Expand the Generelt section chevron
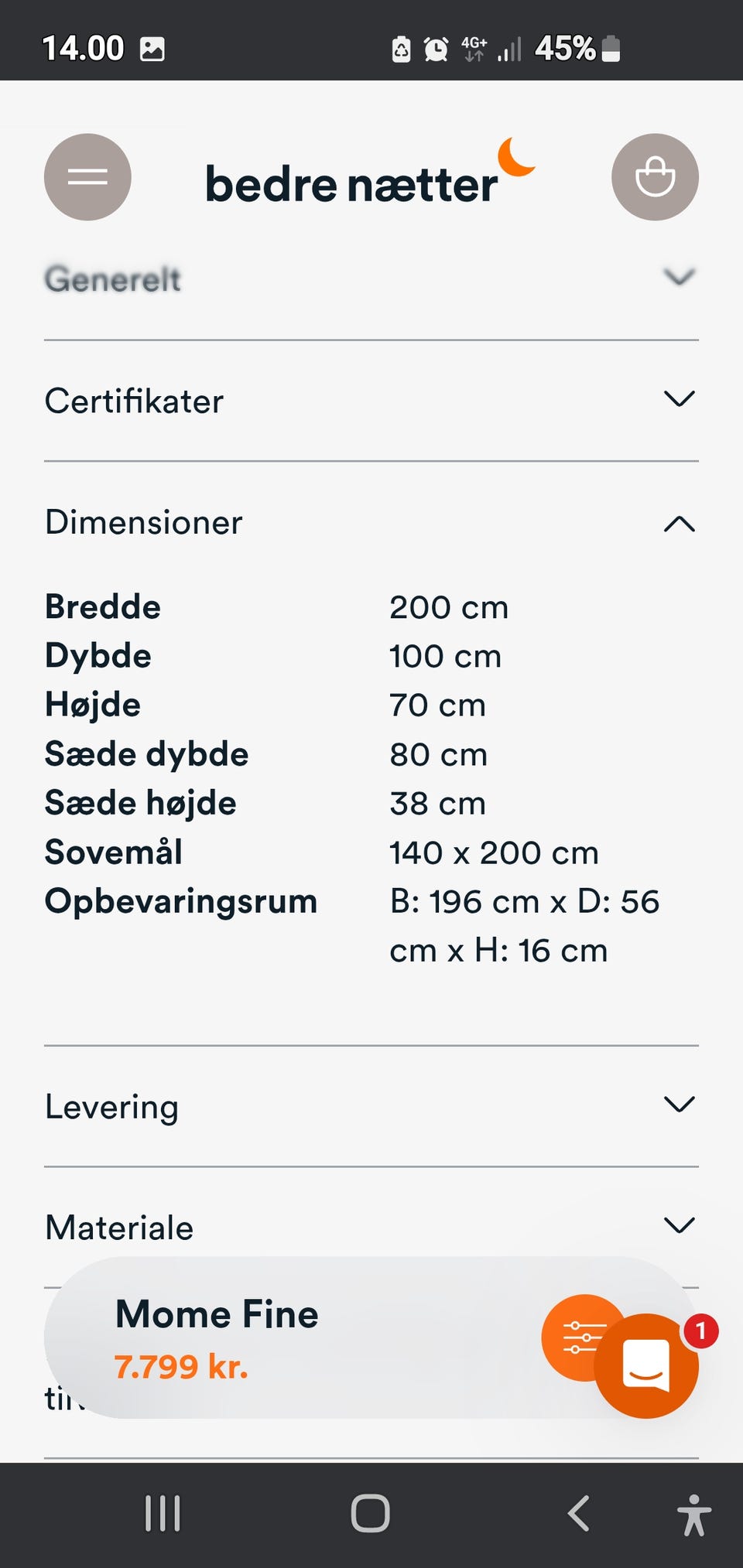 (679, 277)
